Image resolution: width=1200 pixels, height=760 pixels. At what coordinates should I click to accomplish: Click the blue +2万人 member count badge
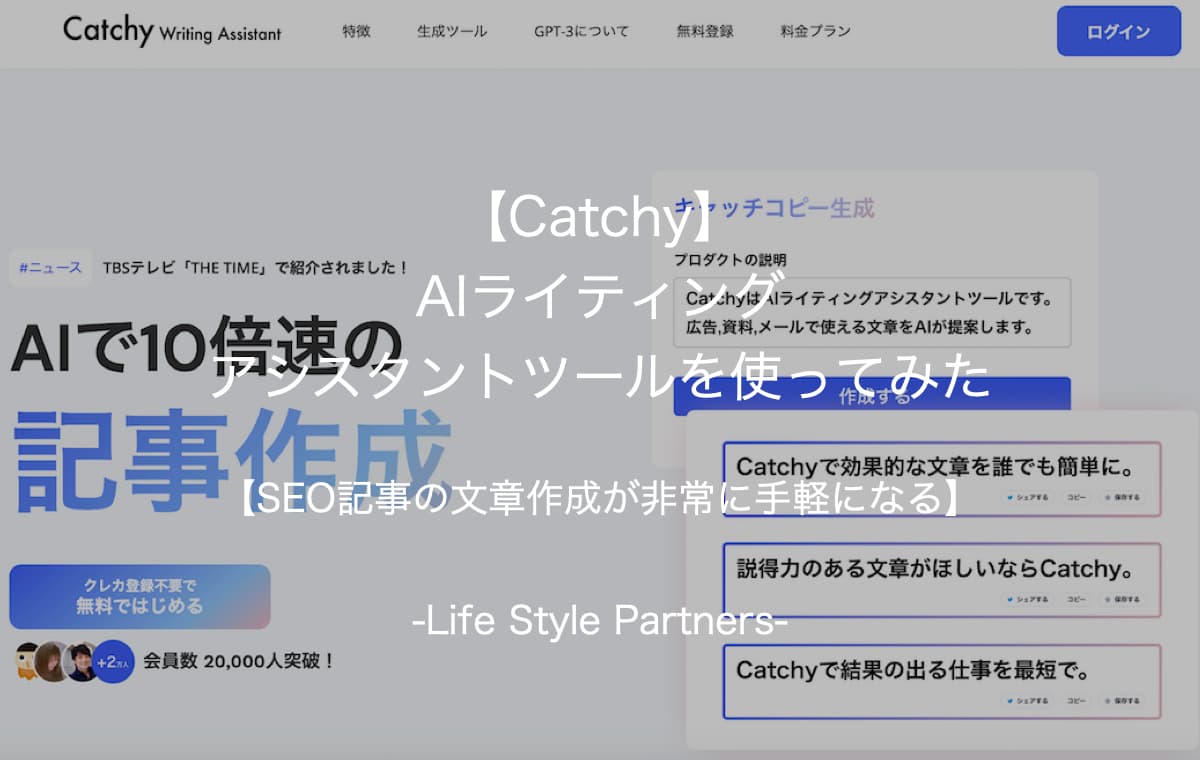click(114, 660)
